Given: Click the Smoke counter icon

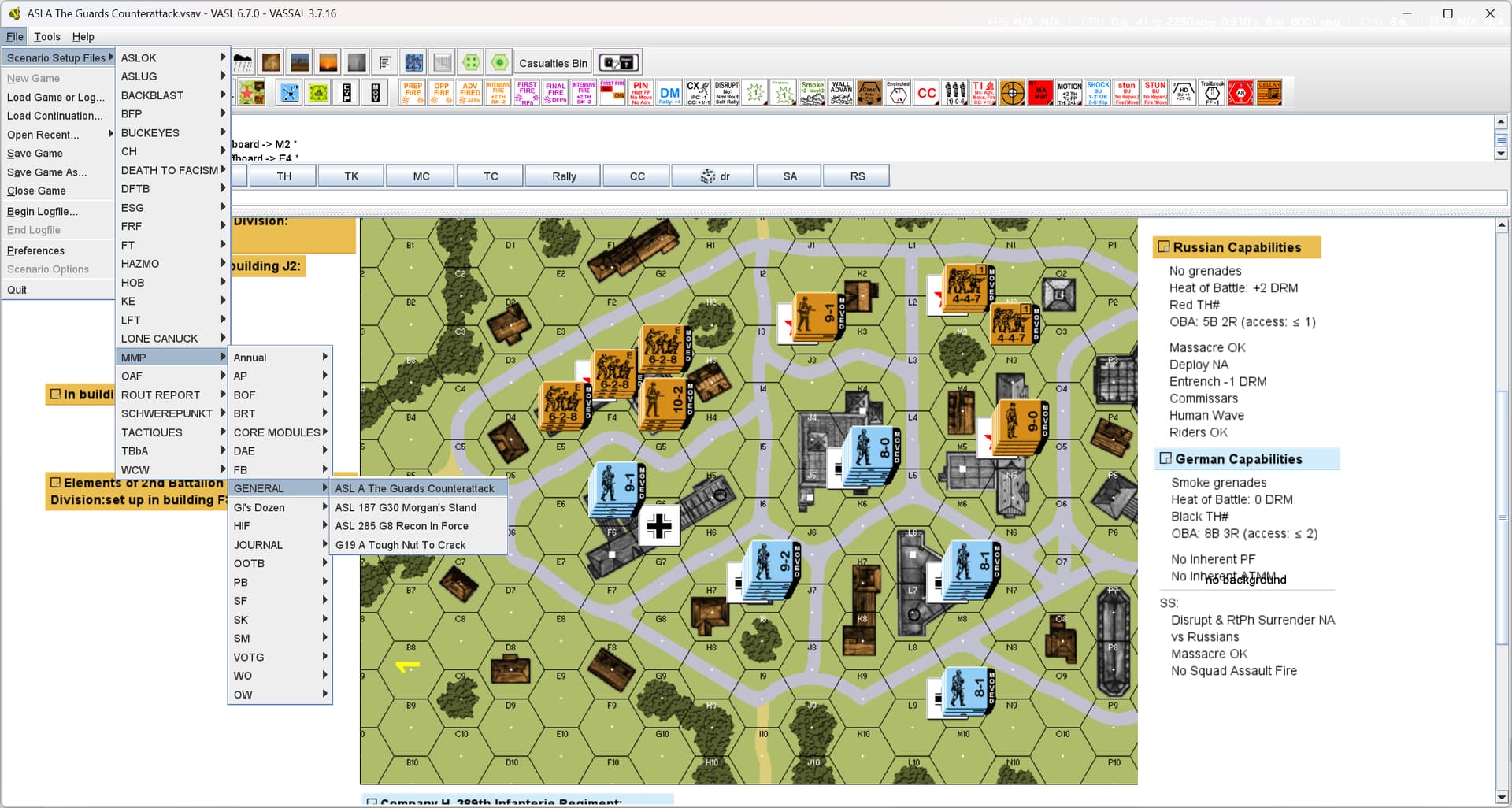Looking at the screenshot, I should click(812, 92).
